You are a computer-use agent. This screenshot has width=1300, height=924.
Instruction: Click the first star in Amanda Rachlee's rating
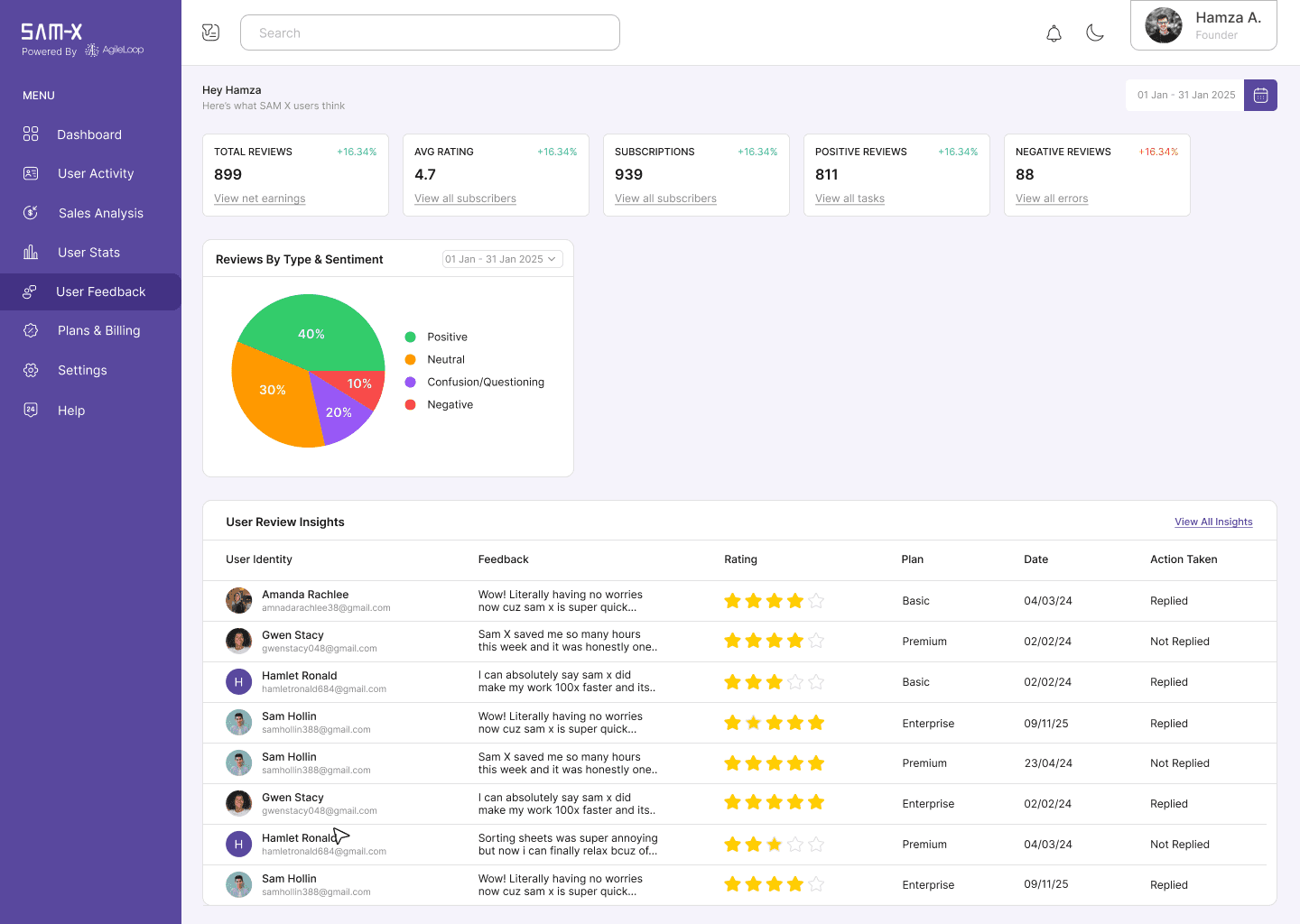pos(732,601)
